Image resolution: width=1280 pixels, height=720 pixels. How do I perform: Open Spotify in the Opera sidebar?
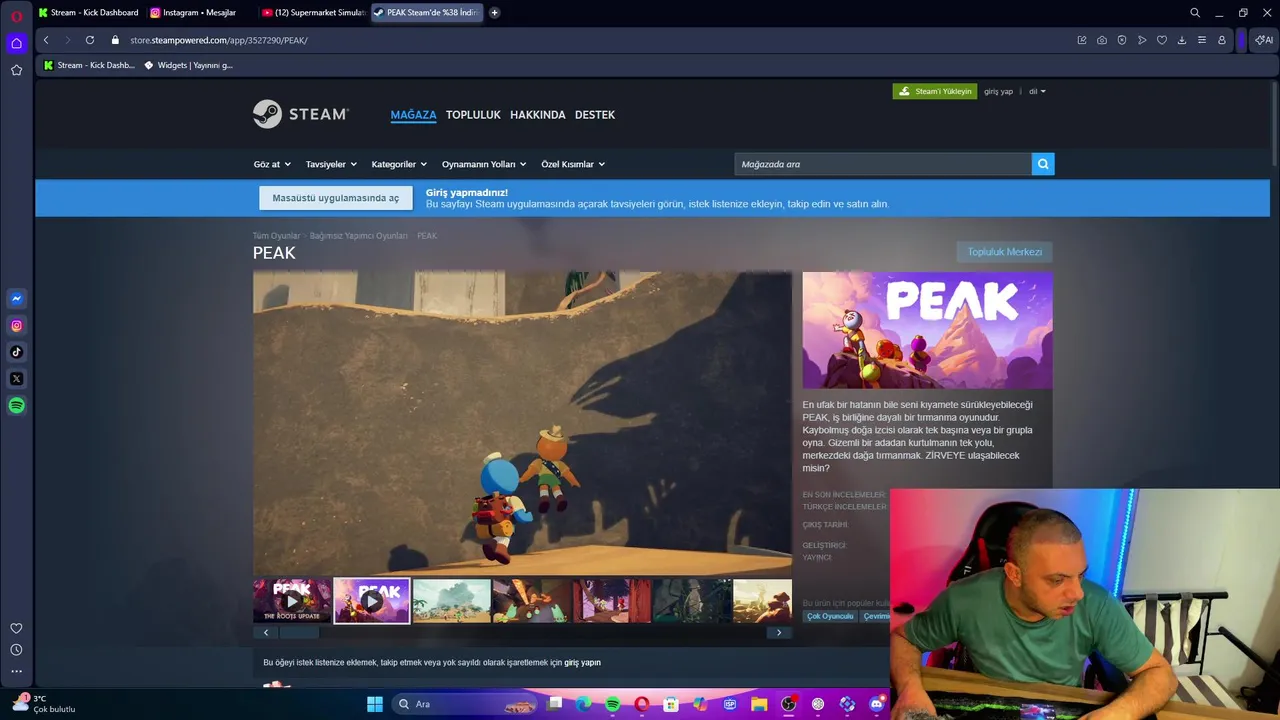click(x=16, y=405)
